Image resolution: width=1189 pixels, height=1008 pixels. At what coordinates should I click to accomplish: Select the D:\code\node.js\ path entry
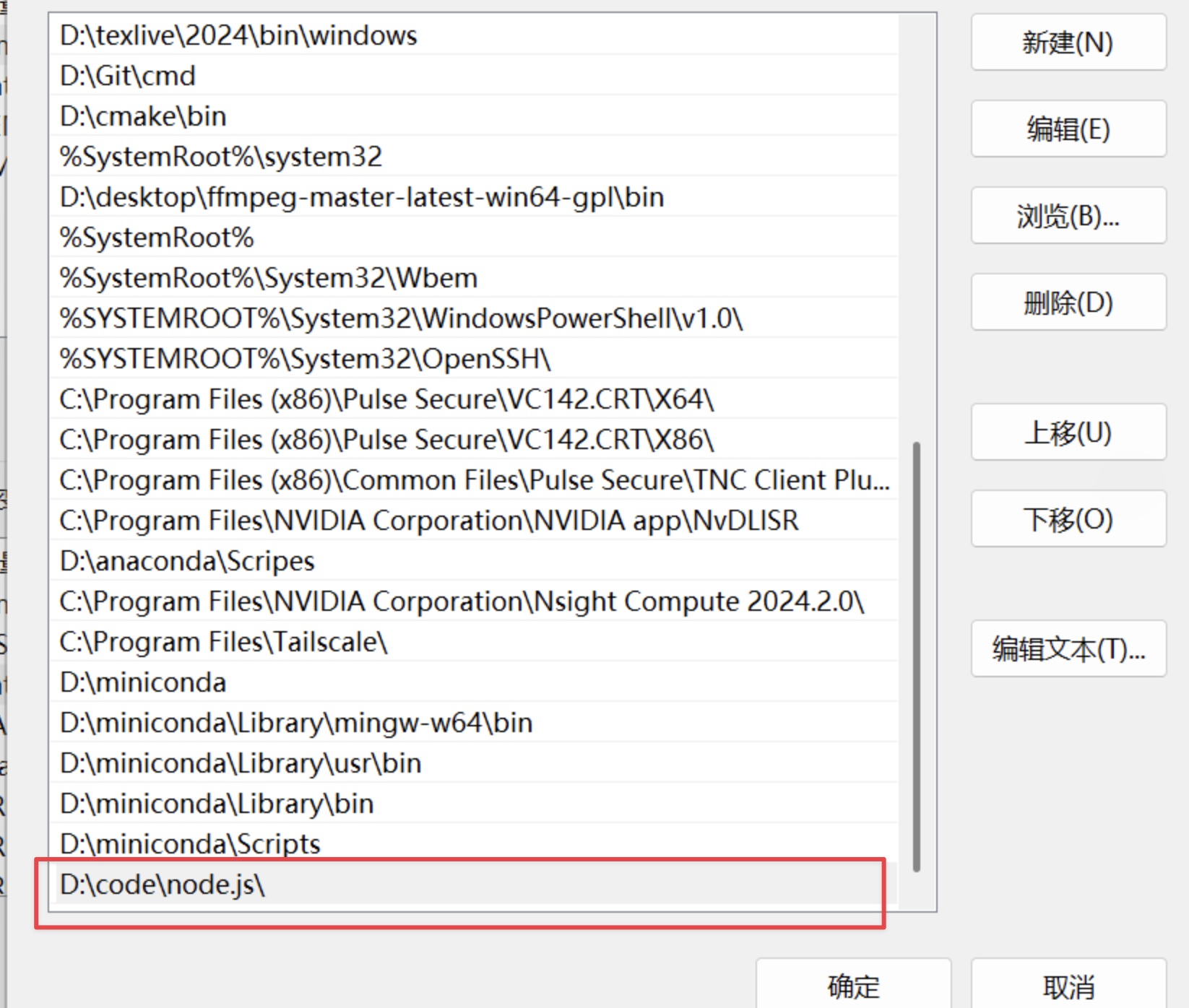163,885
